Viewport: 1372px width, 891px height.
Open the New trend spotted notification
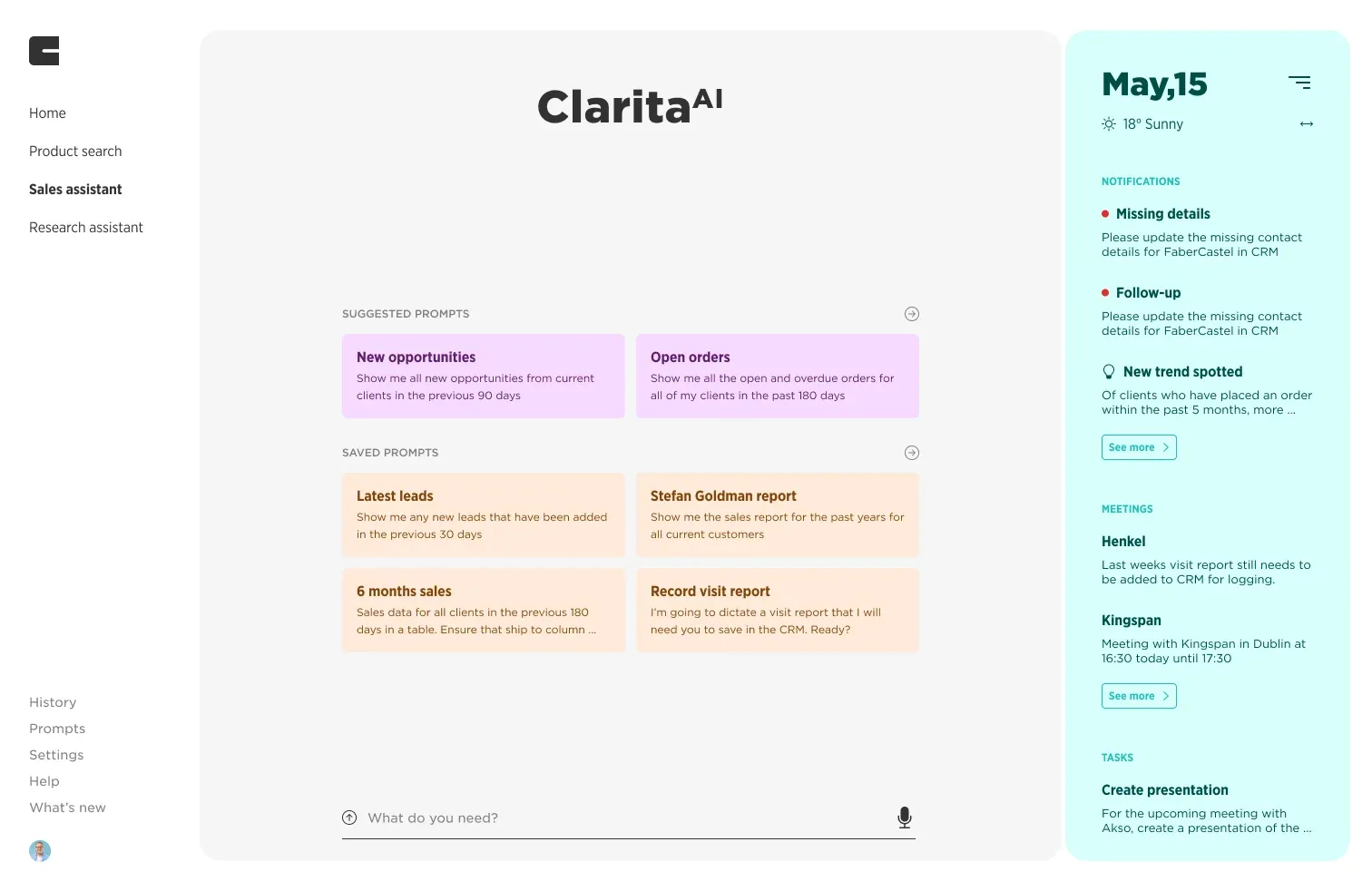coord(1207,390)
